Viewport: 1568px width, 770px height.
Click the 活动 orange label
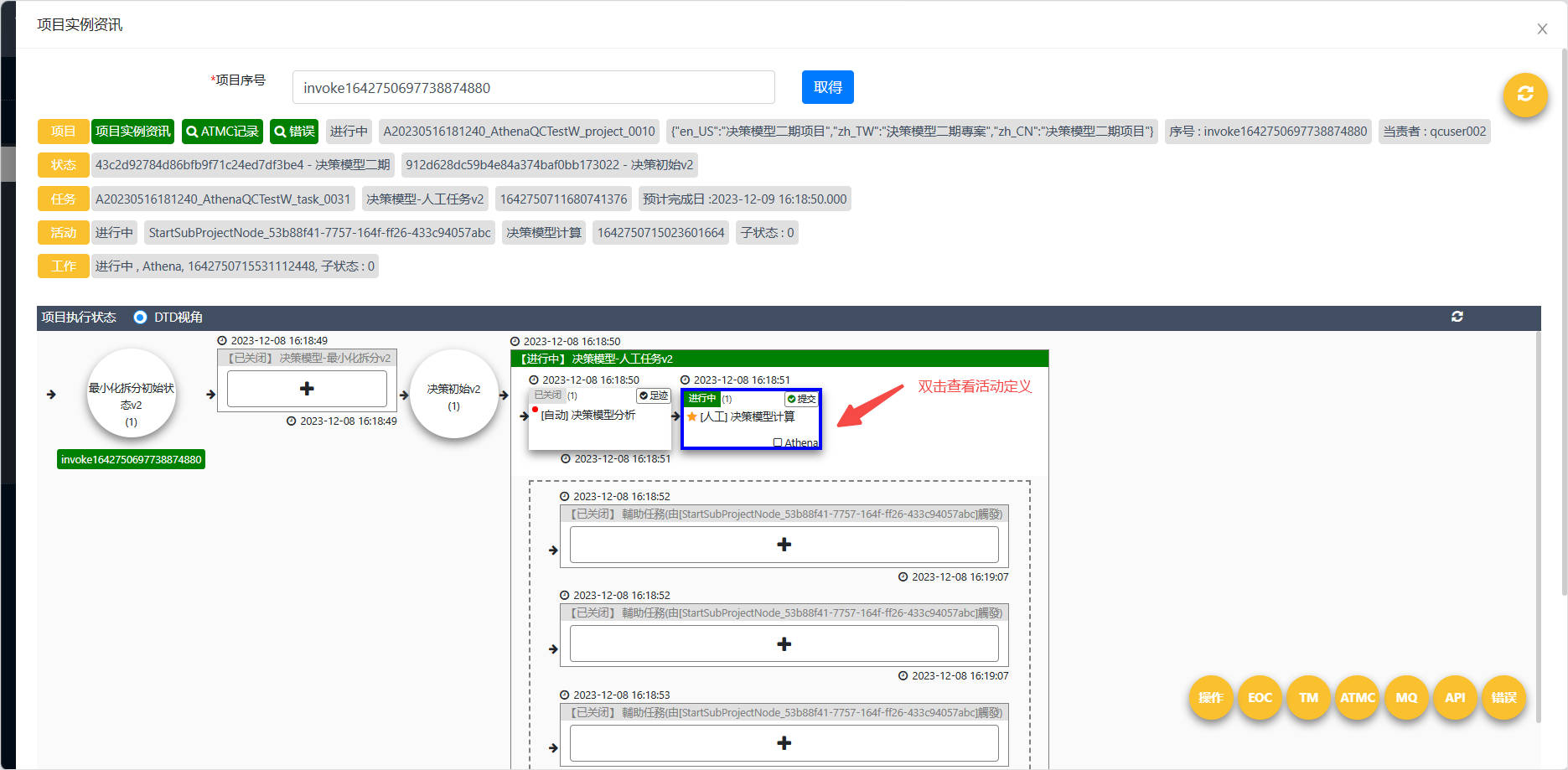[63, 232]
